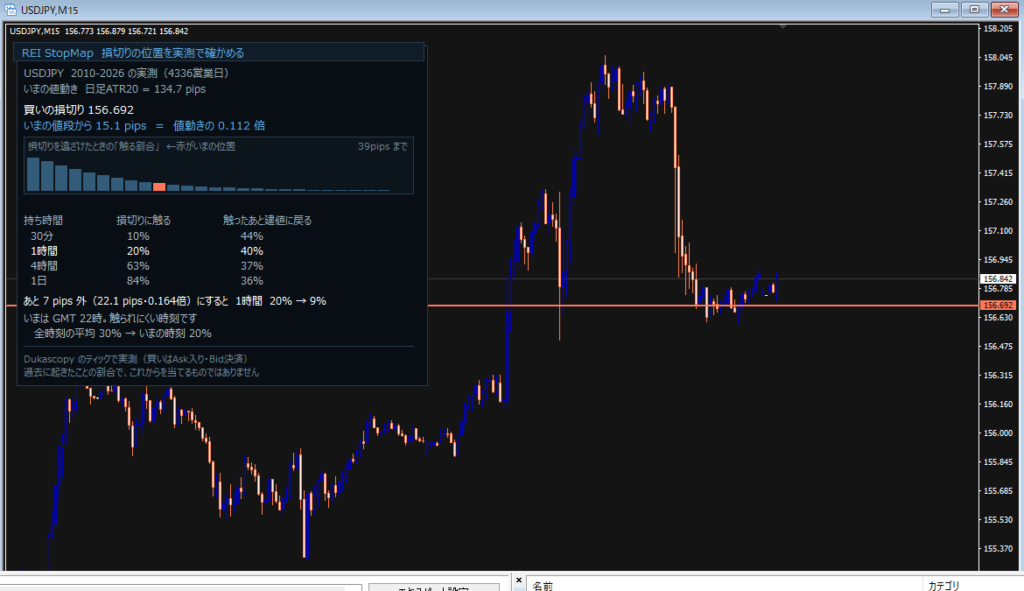1024x591 pixels.
Task: Click the 40% value in the 1時間 row
Action: [251, 251]
